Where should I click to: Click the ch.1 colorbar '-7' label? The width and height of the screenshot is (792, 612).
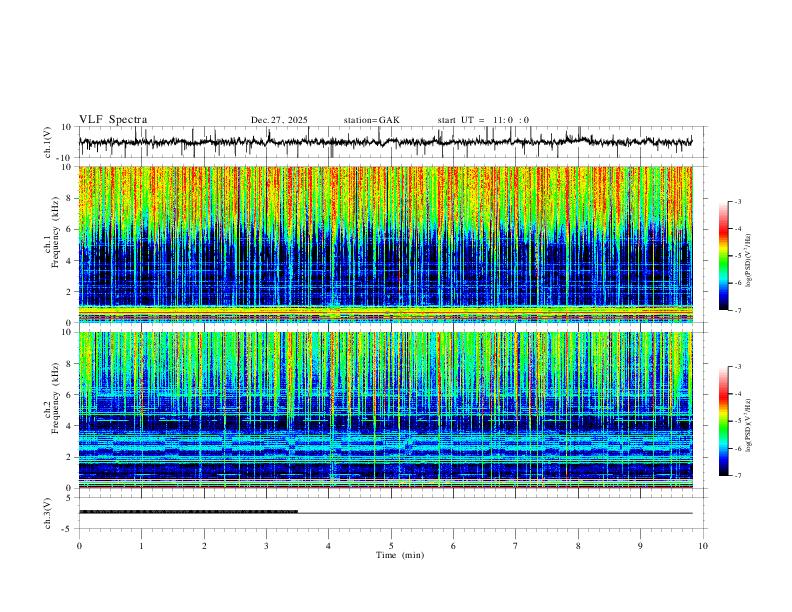[x=737, y=310]
